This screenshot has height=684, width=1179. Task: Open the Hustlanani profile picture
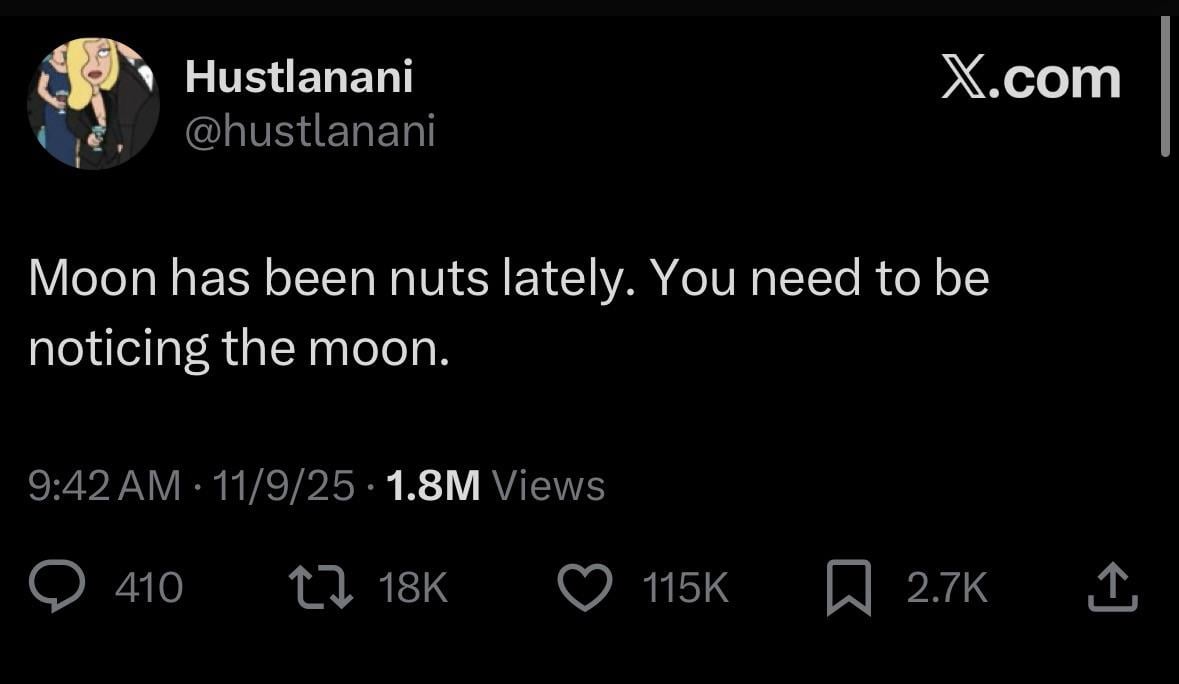(93, 104)
